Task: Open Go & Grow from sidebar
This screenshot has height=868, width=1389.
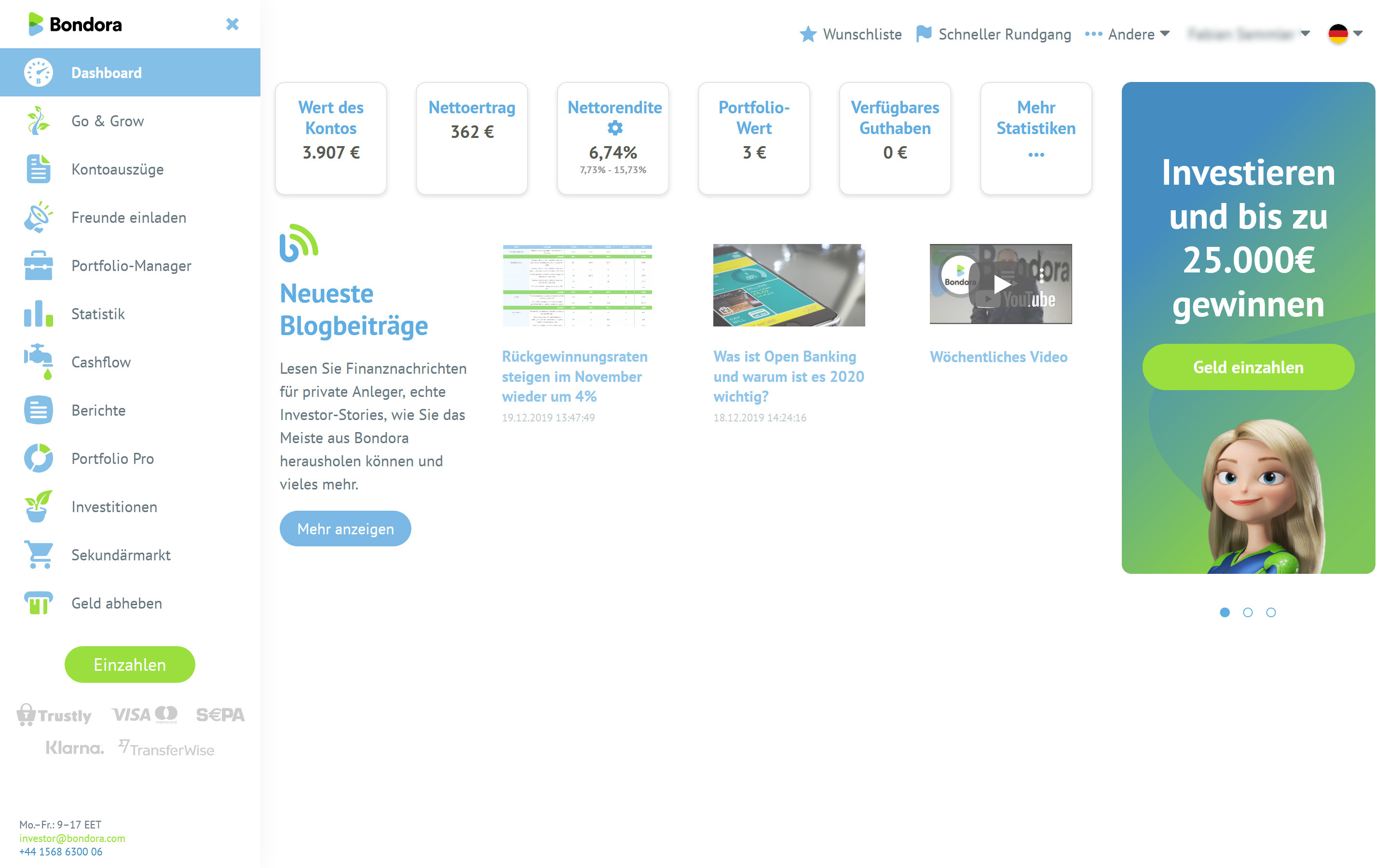Action: click(130, 121)
